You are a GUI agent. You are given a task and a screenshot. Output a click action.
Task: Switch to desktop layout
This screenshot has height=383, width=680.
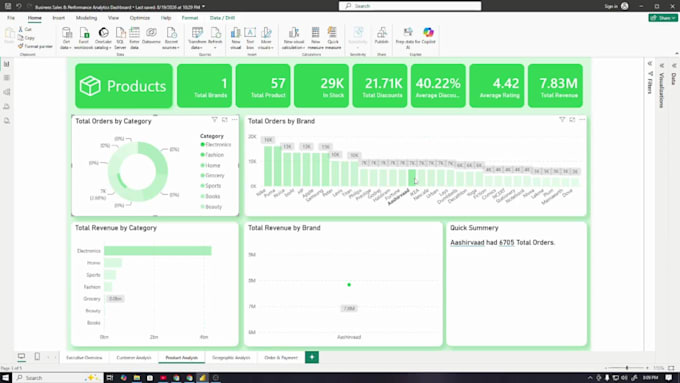pyautogui.click(x=21, y=357)
